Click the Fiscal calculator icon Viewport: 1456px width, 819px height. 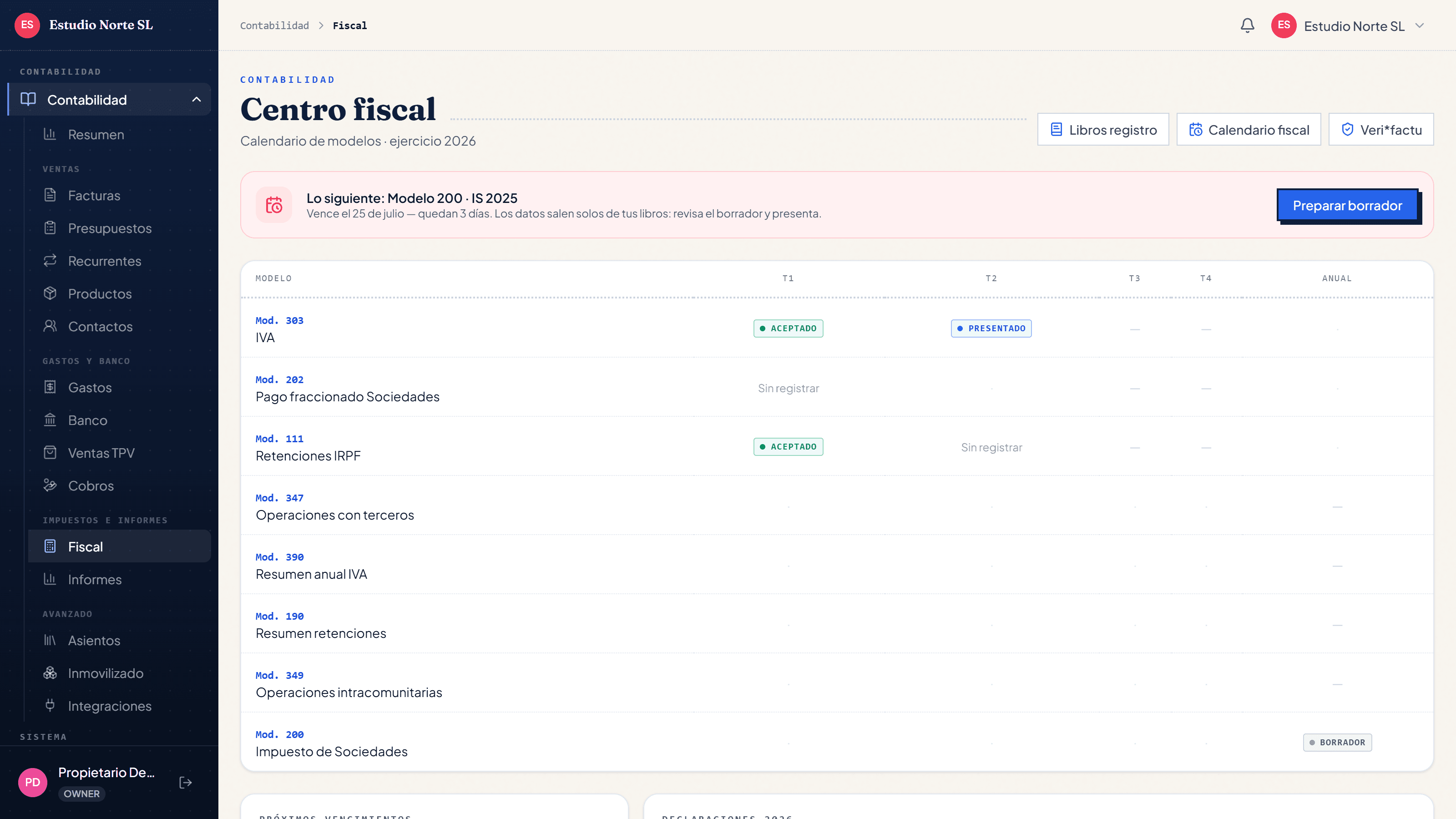pyautogui.click(x=50, y=546)
